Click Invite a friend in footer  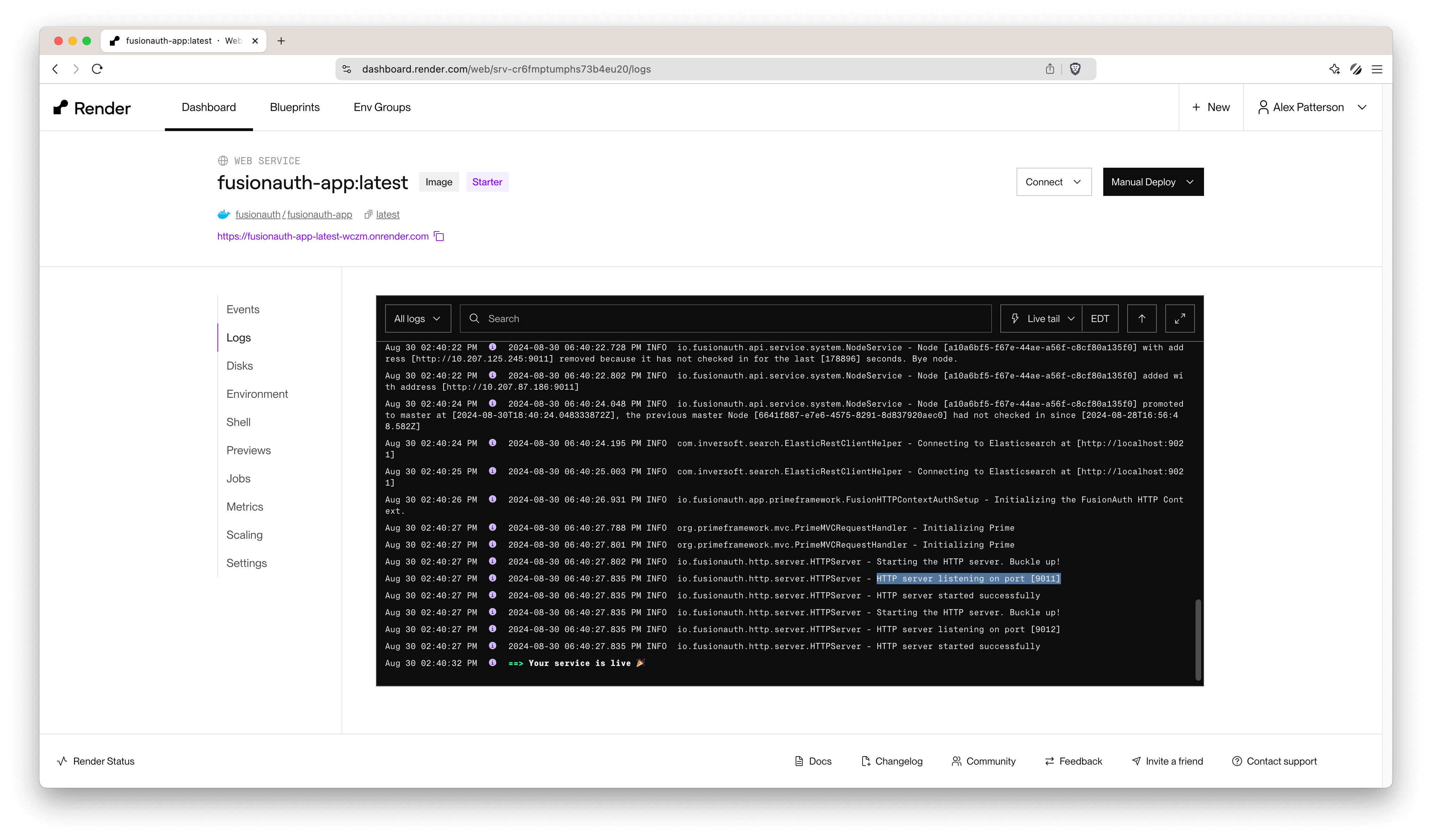tap(1167, 761)
